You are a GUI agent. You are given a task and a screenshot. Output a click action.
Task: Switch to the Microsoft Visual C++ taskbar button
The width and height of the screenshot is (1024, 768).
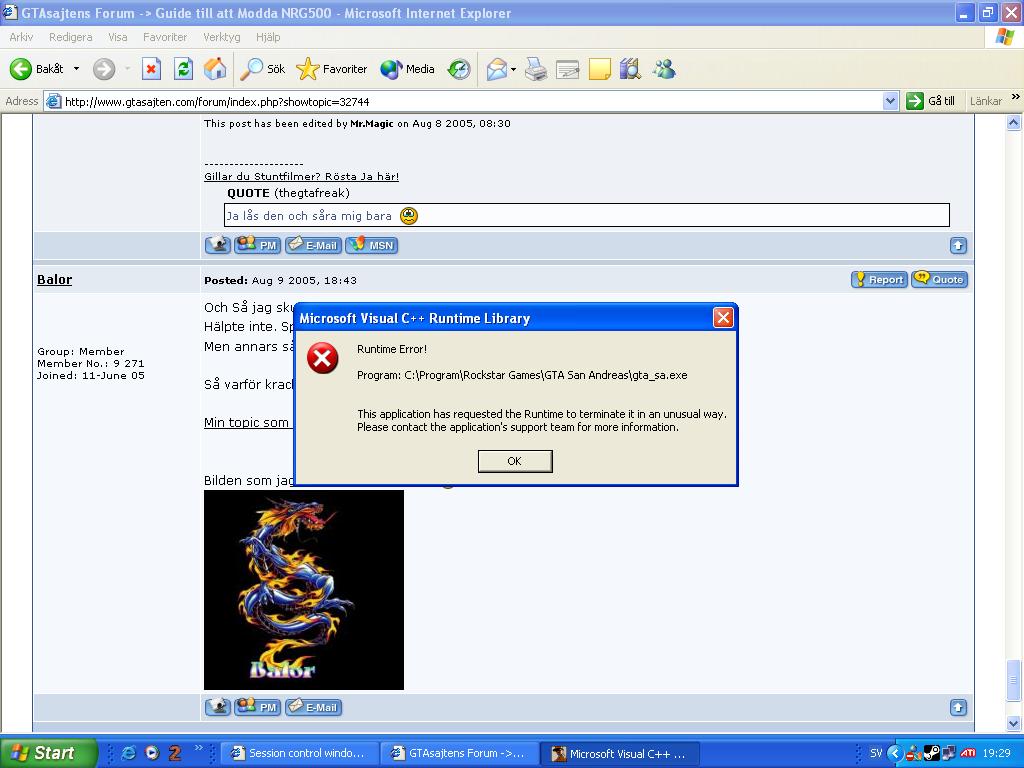(x=620, y=754)
